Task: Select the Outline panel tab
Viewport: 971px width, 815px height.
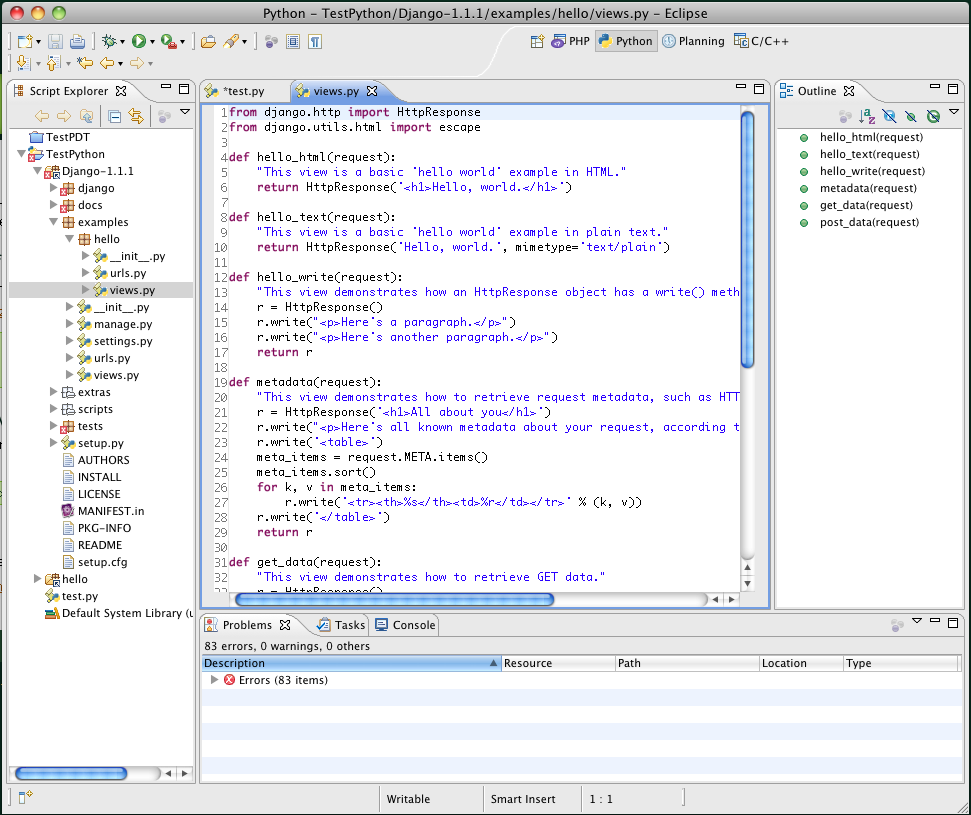Action: (x=817, y=91)
